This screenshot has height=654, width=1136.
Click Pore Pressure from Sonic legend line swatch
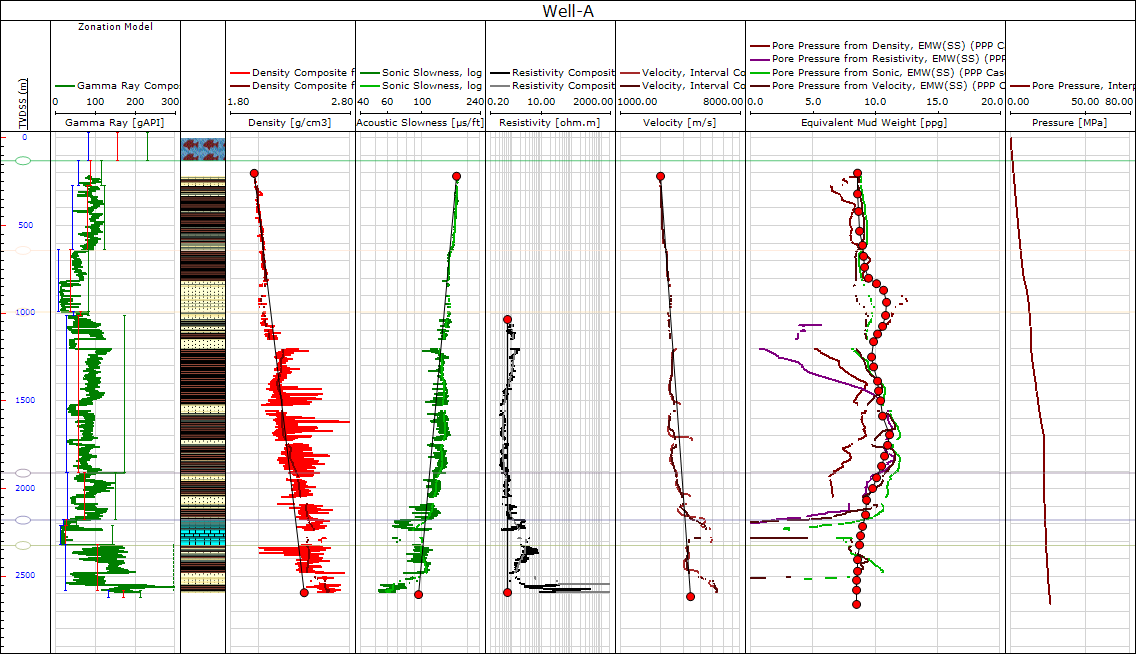pos(761,73)
